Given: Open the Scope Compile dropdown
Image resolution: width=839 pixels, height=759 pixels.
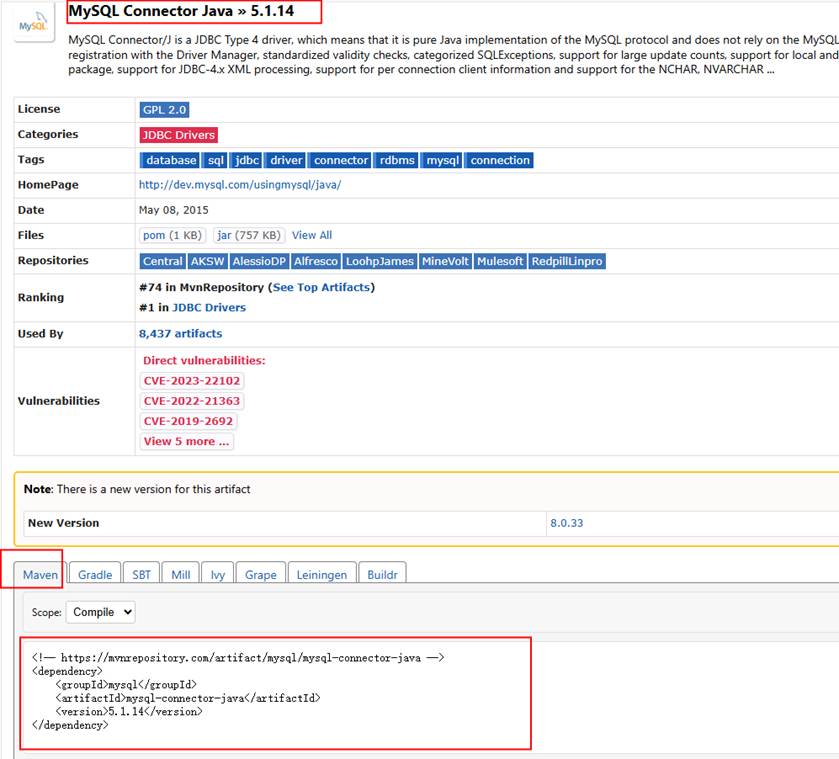Looking at the screenshot, I should point(101,612).
